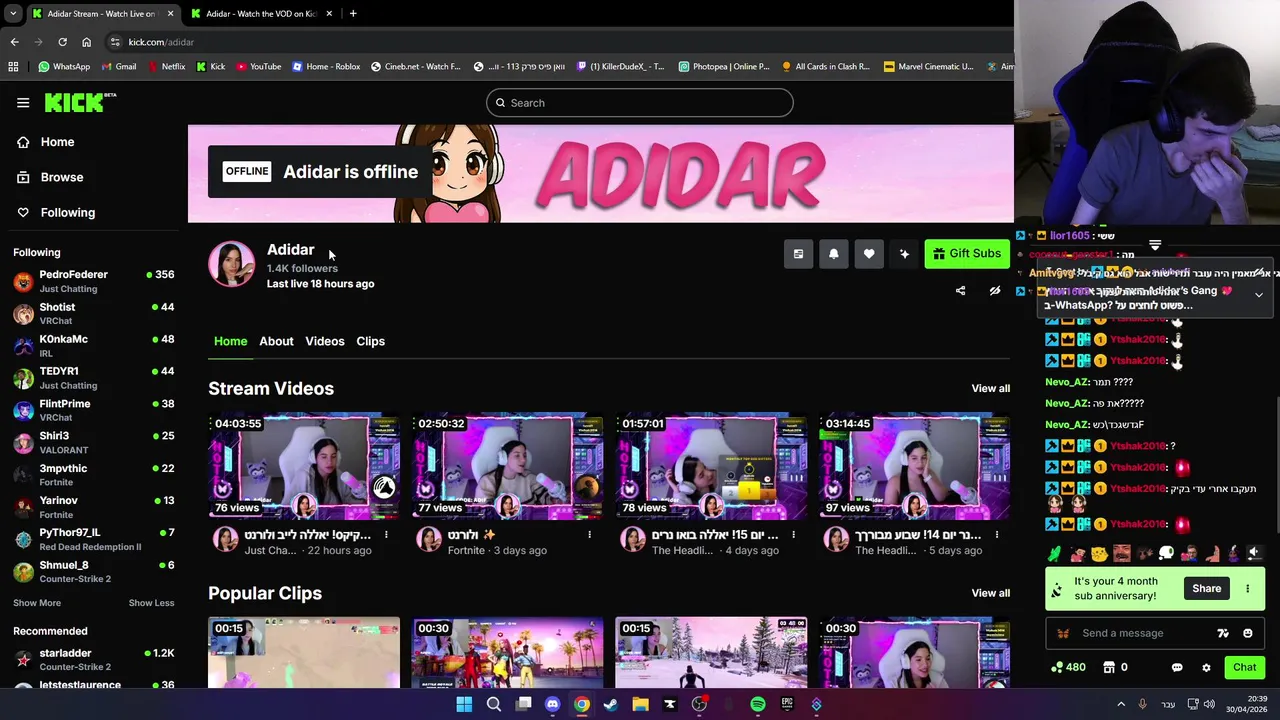Select the Home channel tab

[x=230, y=341]
